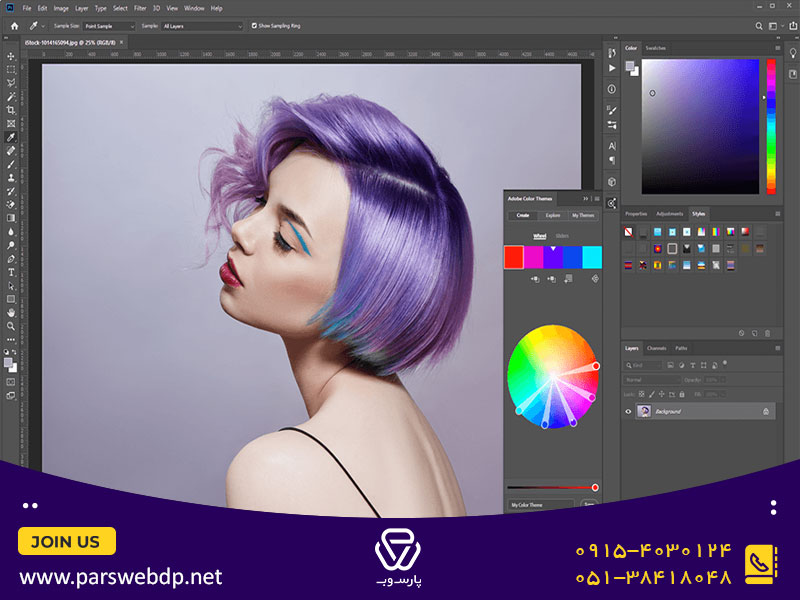This screenshot has width=800, height=600.
Task: Select the Magic Wand tool
Action: tap(11, 96)
